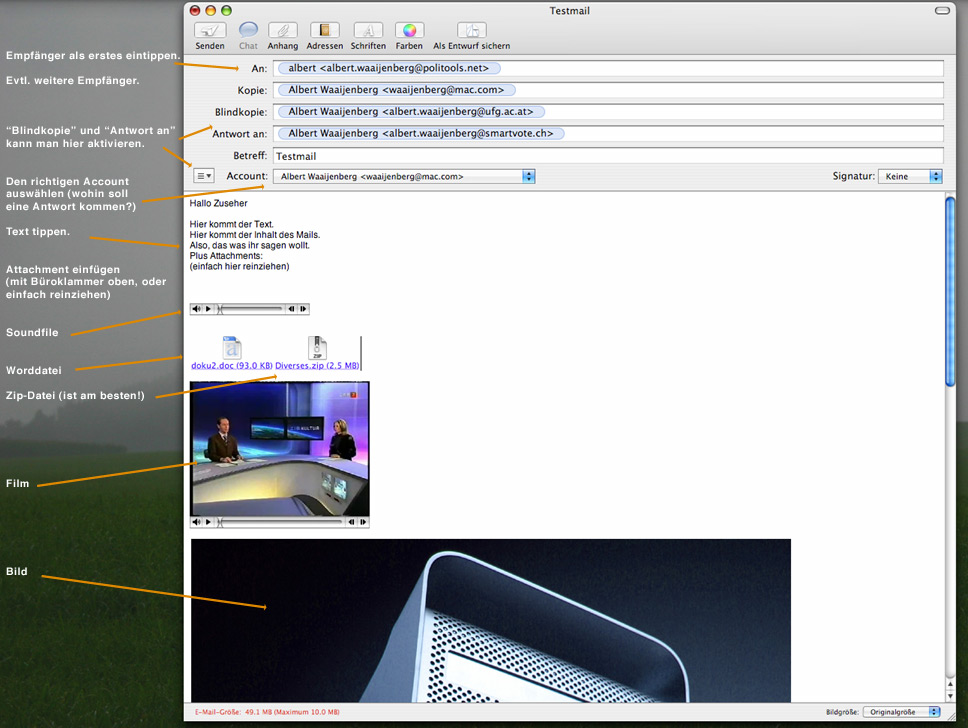This screenshot has width=968, height=728.
Task: Click Als Entwurf sichern icon
Action: point(471,31)
